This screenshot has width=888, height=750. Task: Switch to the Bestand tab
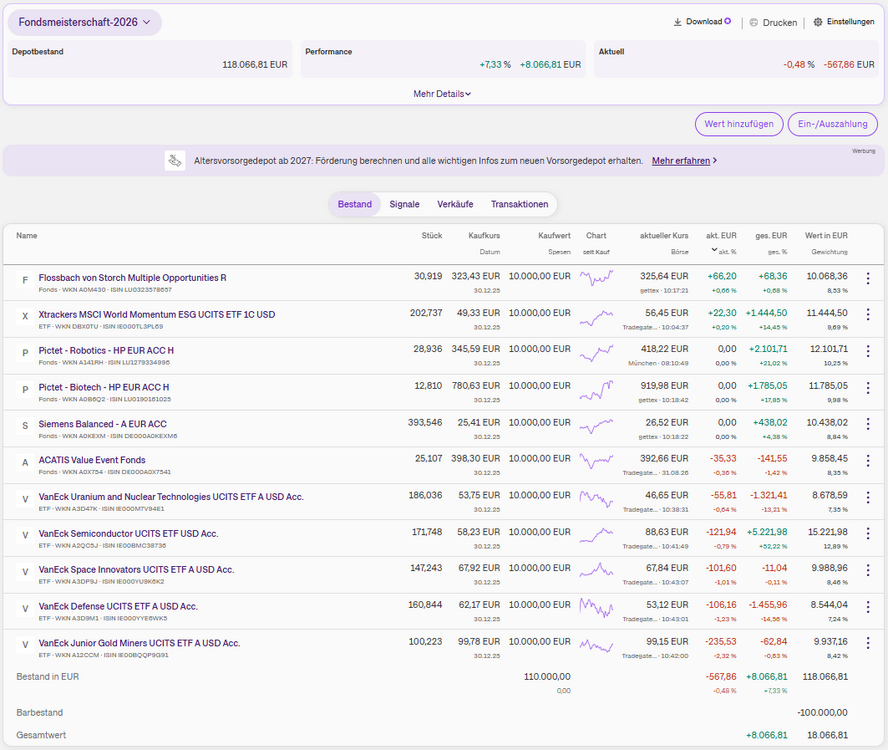click(355, 204)
